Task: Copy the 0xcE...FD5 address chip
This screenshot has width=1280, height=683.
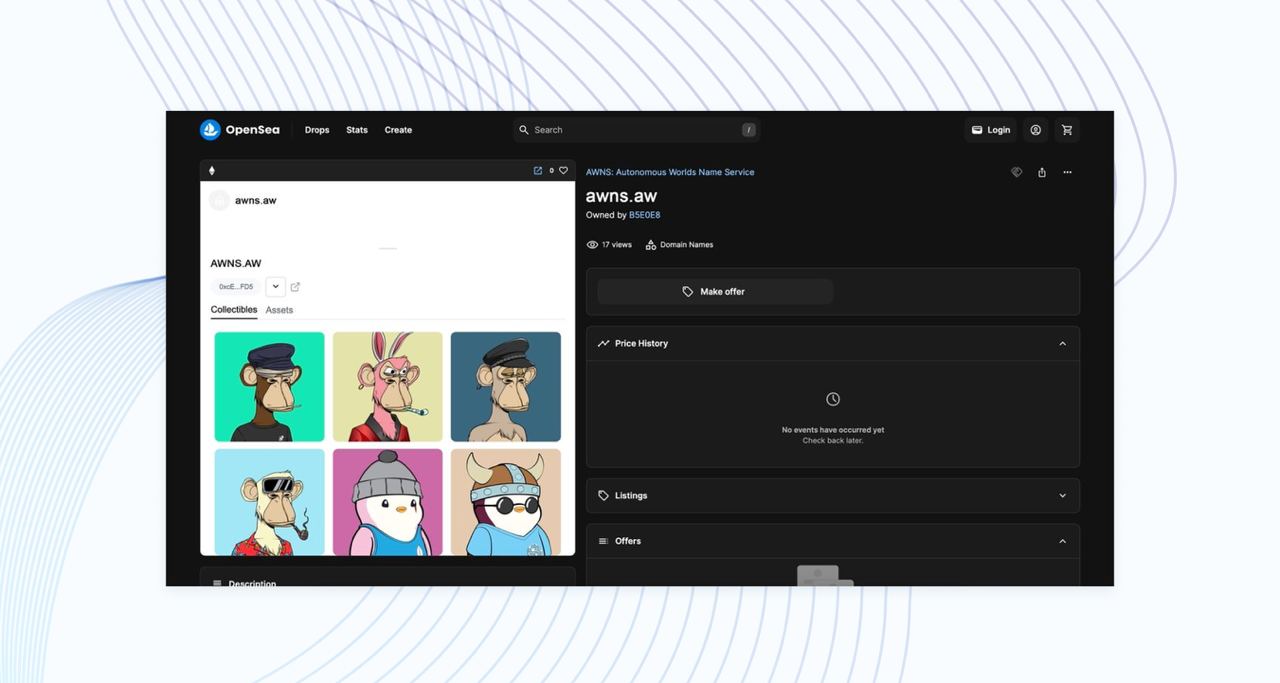Action: (236, 287)
